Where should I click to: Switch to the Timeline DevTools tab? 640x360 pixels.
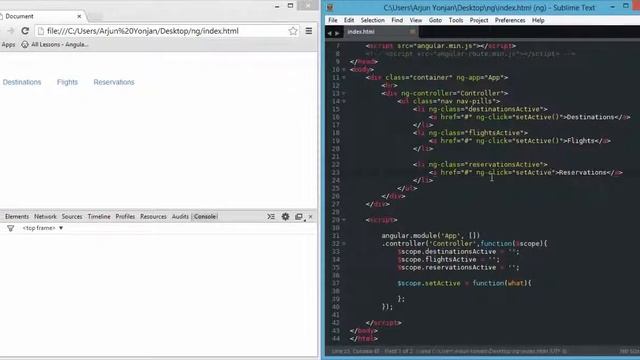(99, 217)
